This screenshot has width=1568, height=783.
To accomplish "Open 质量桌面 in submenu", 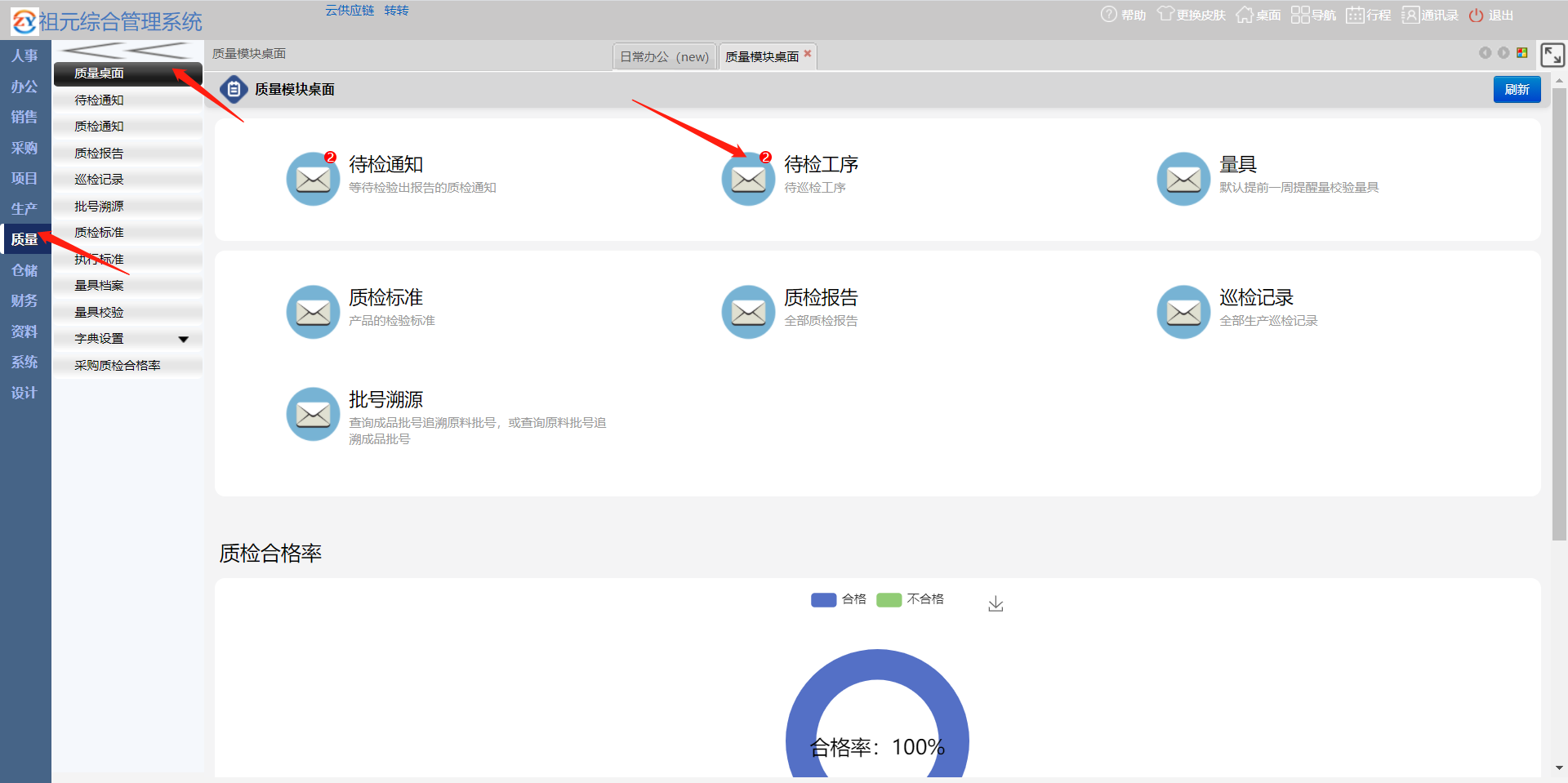I will point(128,73).
